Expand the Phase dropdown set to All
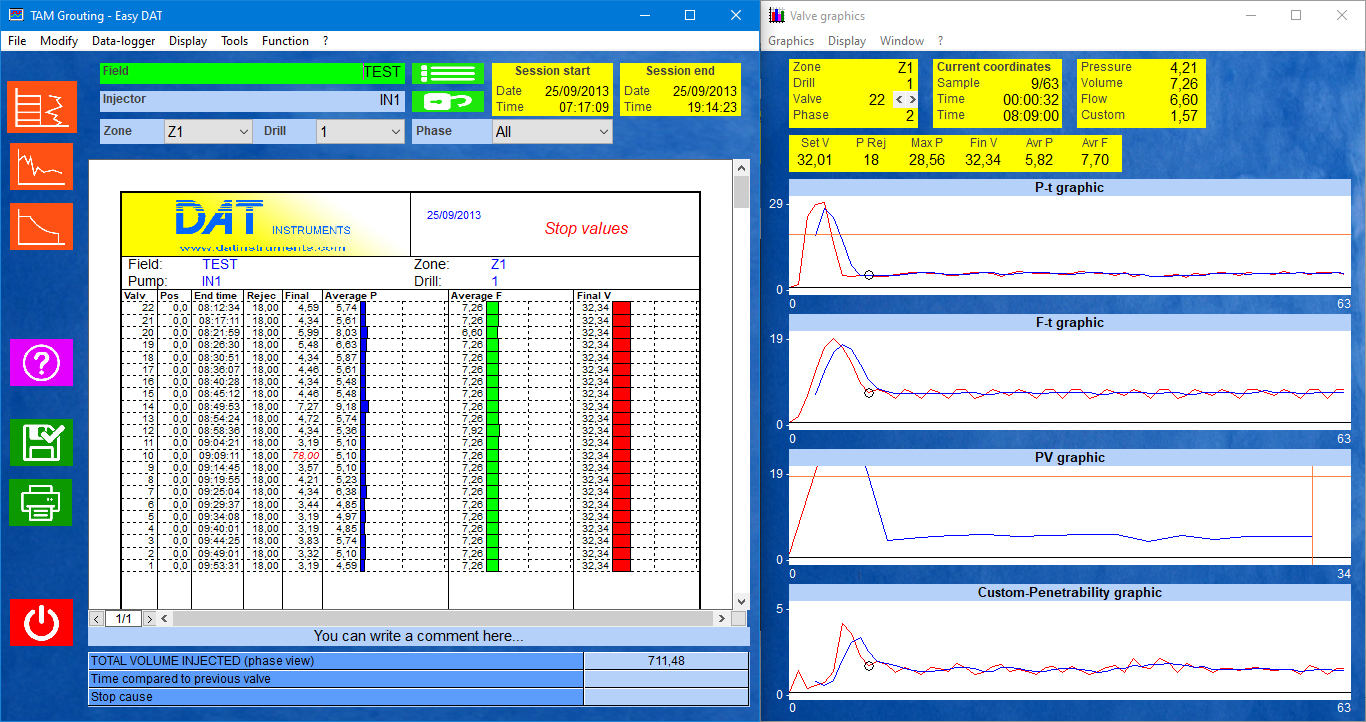The height and width of the screenshot is (722, 1366). pyautogui.click(x=552, y=132)
